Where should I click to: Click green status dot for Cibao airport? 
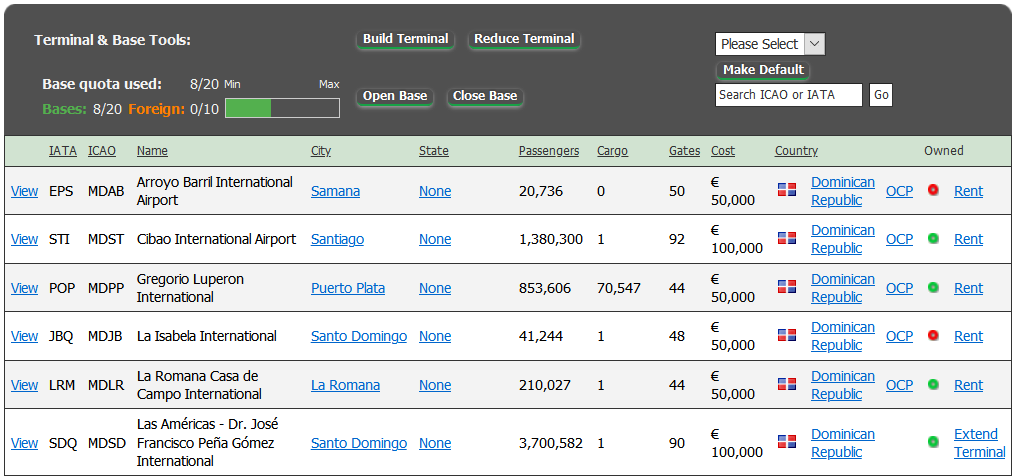click(933, 239)
